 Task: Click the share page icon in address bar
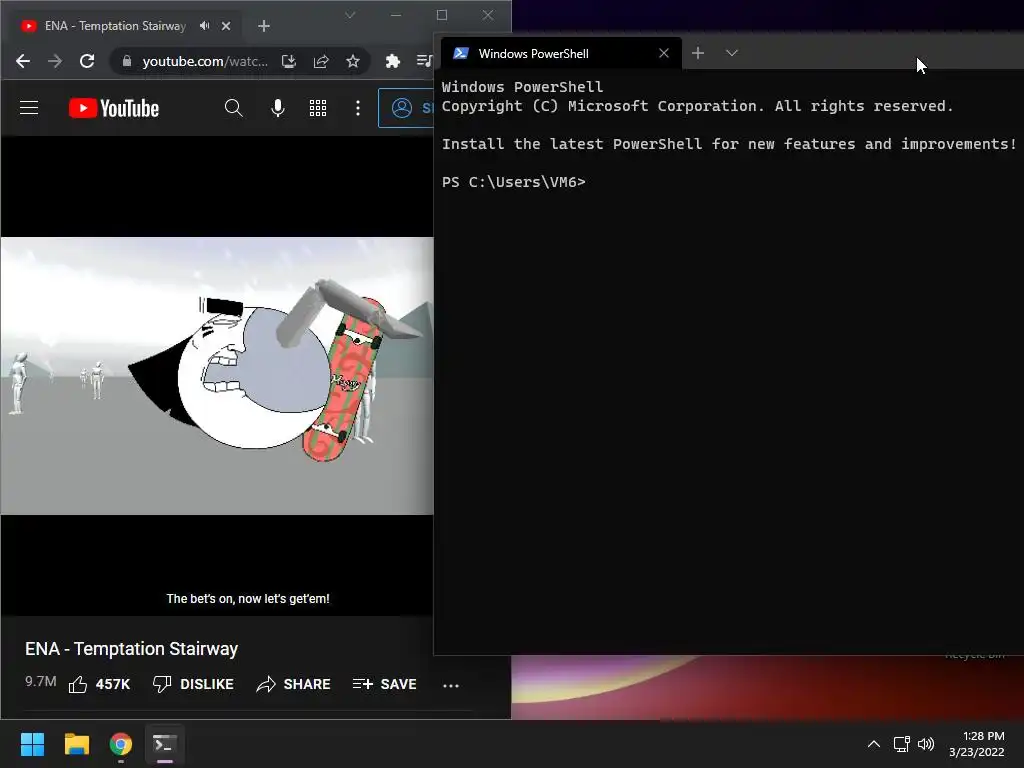[x=321, y=61]
